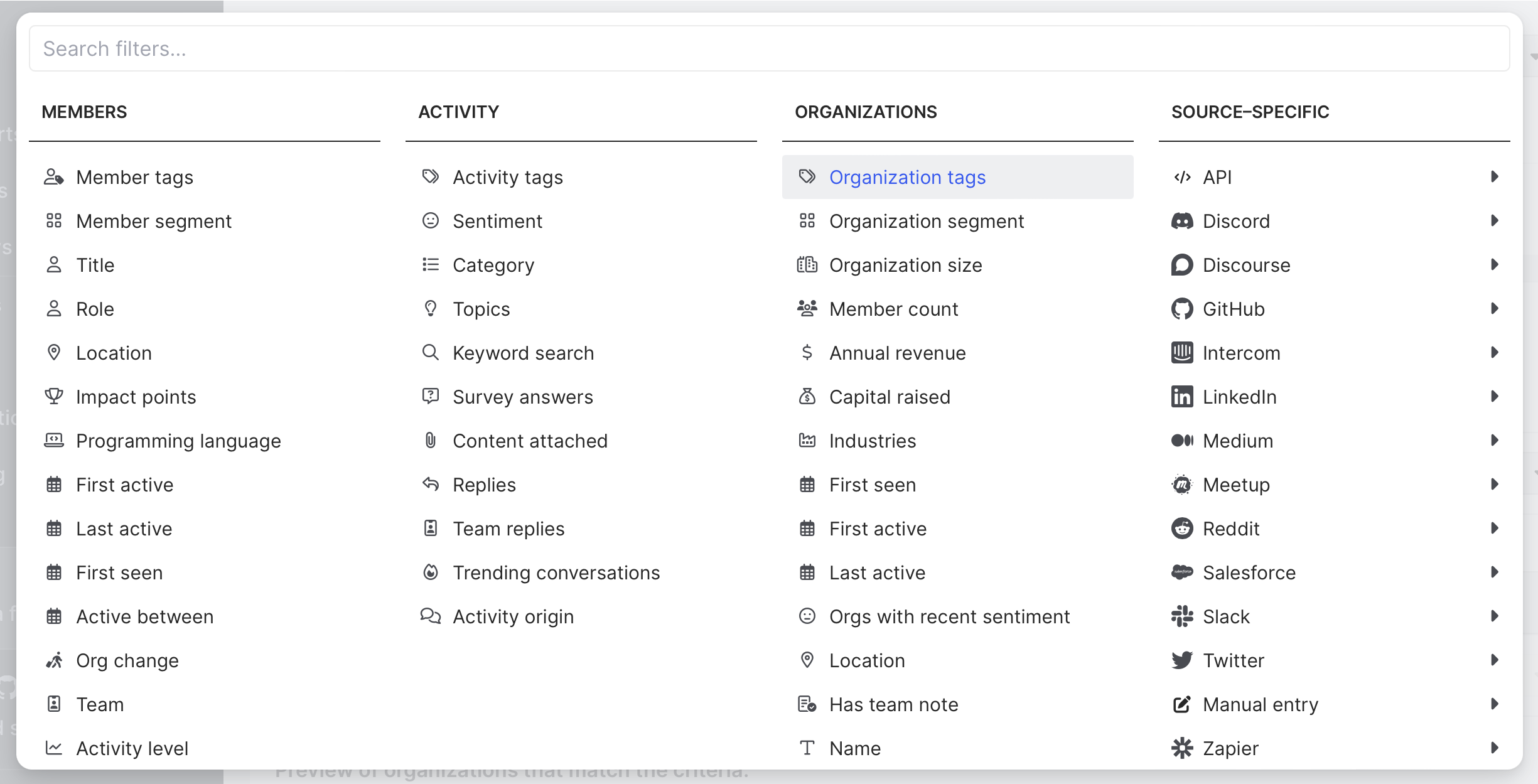Click the GitHub octocat icon

click(x=1182, y=309)
